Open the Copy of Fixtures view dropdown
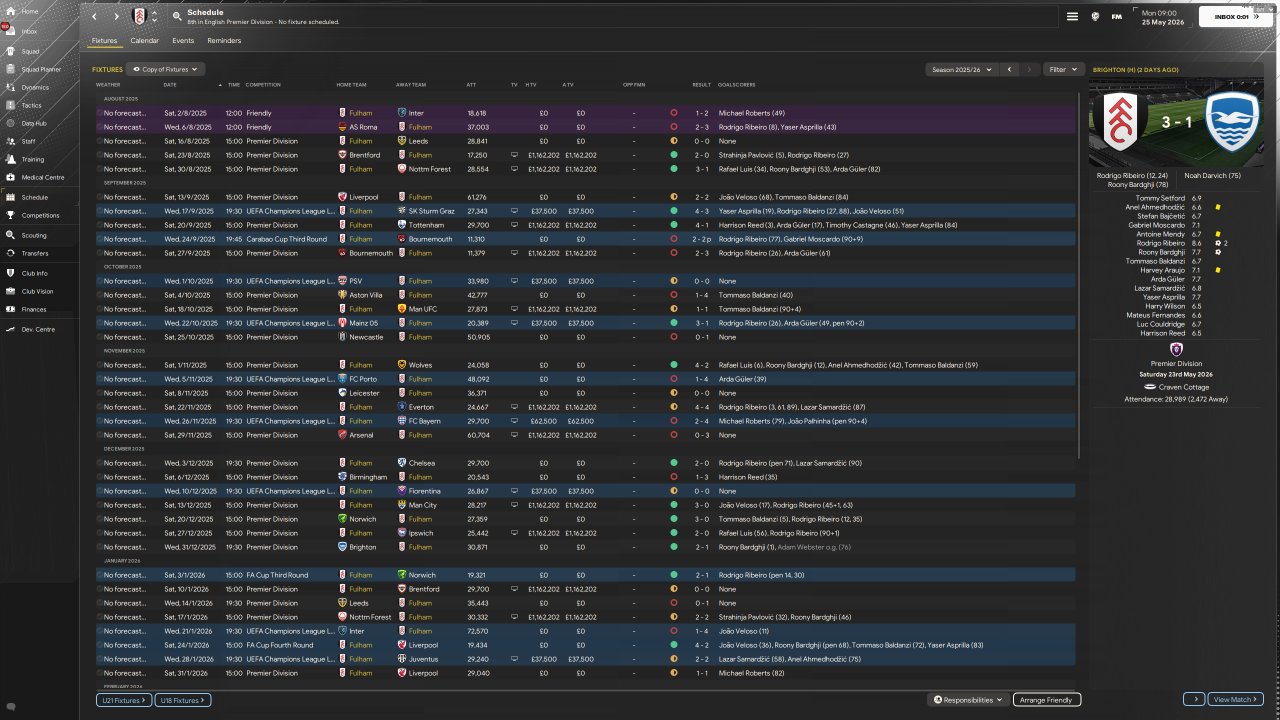This screenshot has width=1280, height=720. pos(166,69)
